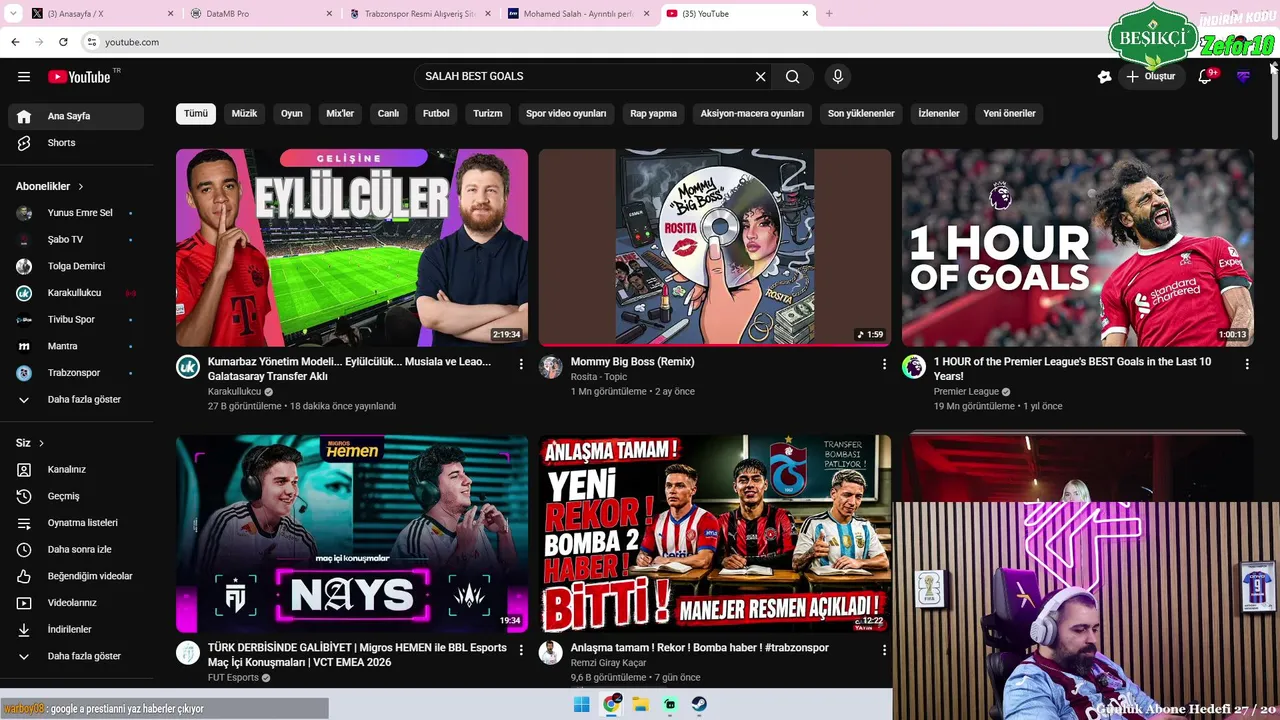Open the Tivibu Spor subscription

coord(76,320)
